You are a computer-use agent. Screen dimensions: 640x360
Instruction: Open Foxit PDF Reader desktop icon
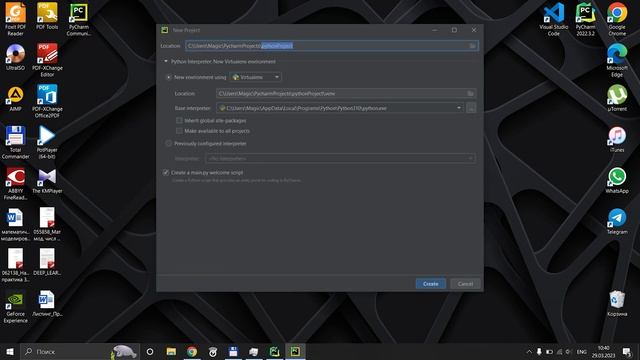pos(16,19)
